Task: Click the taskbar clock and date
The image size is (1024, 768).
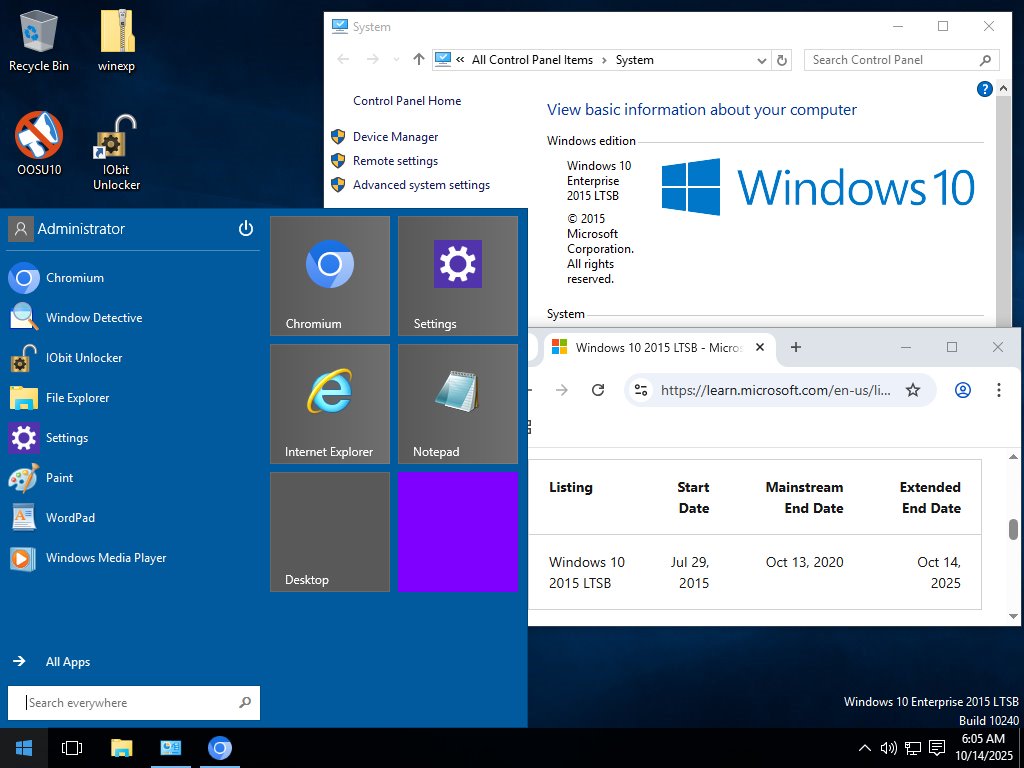Action: 984,747
